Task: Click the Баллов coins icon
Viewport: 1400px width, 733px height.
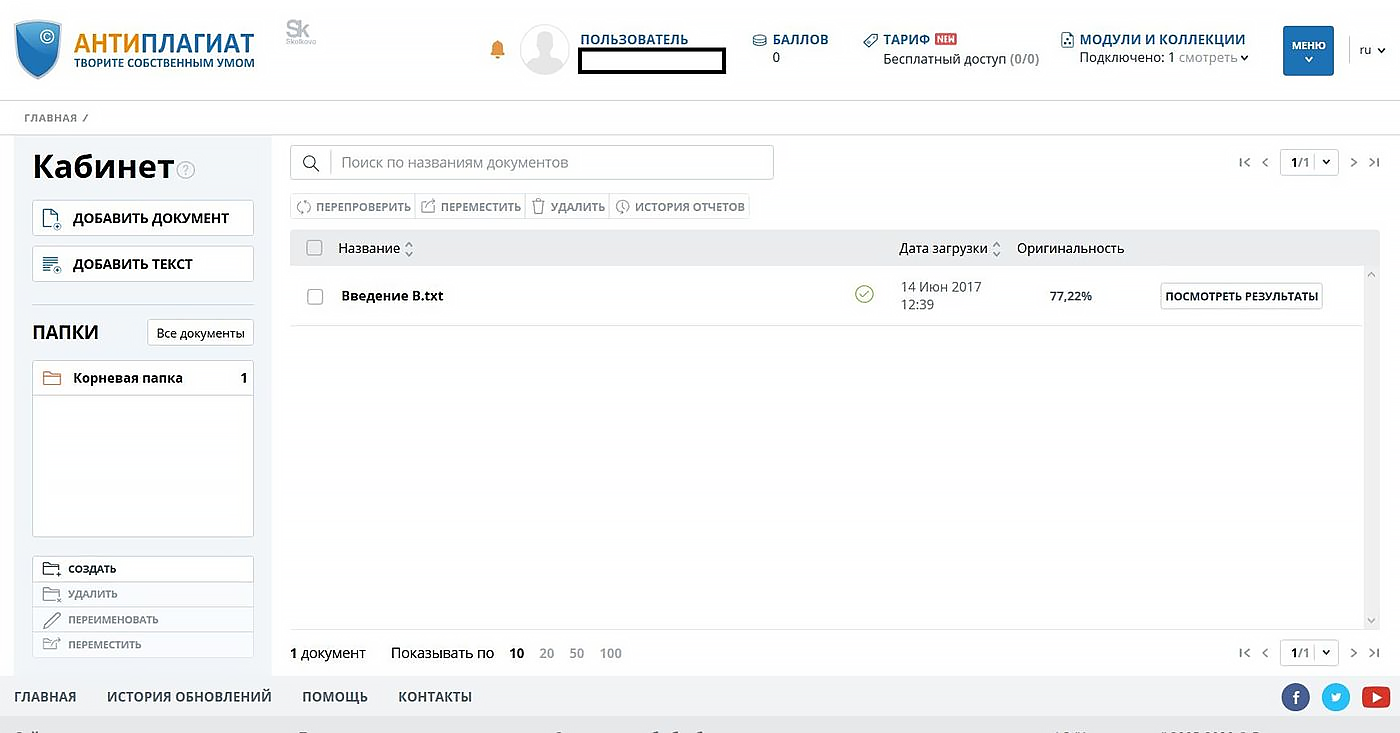Action: click(x=760, y=40)
